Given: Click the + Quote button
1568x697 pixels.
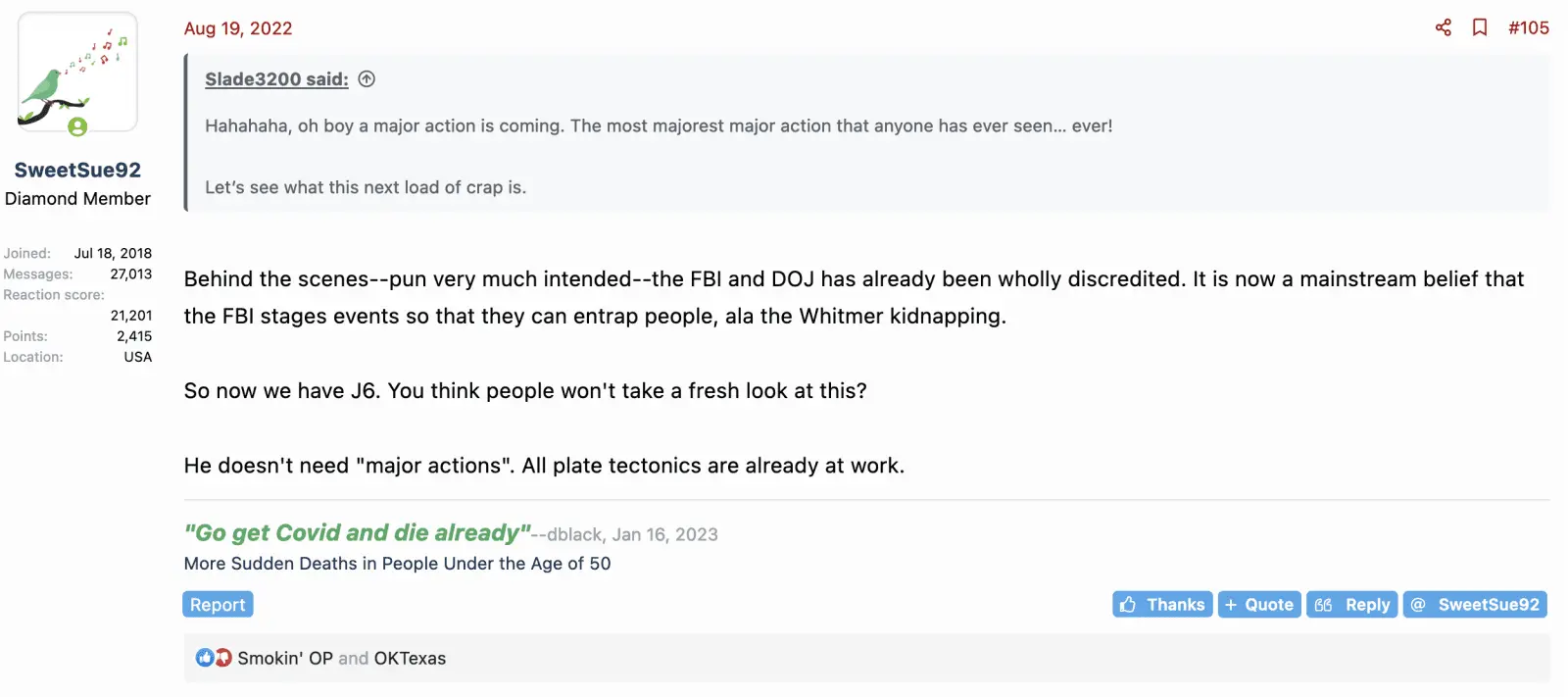Looking at the screenshot, I should pos(1259,605).
